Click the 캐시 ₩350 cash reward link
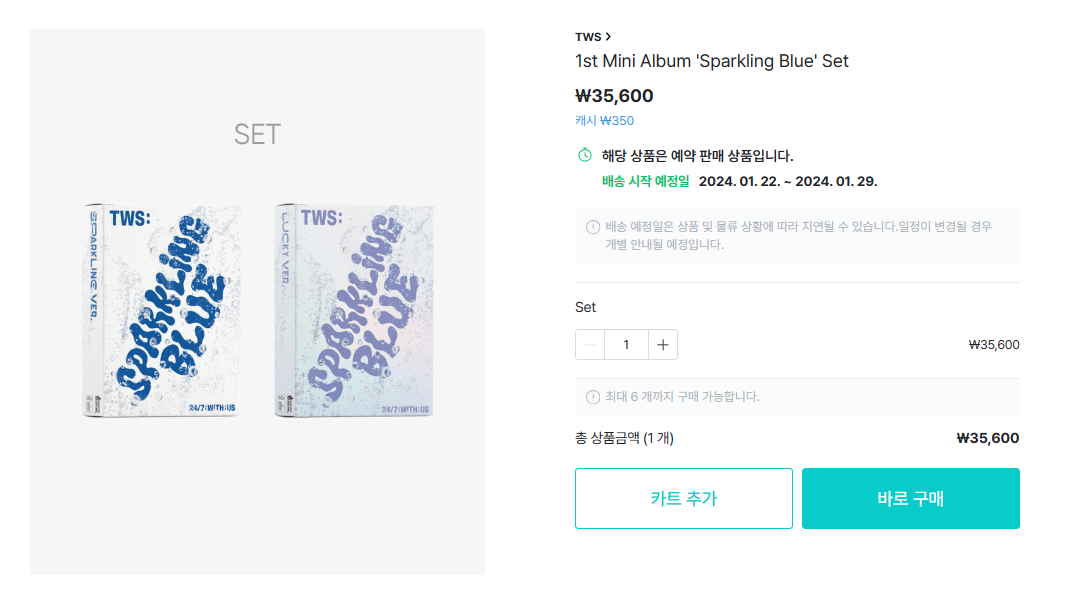This screenshot has height=589, width=1092. (603, 120)
